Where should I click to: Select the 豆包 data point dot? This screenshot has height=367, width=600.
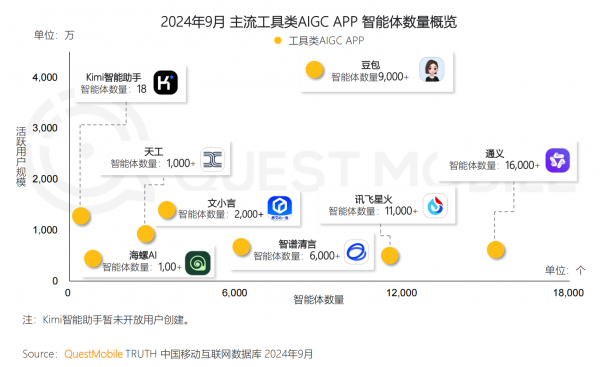pos(315,70)
